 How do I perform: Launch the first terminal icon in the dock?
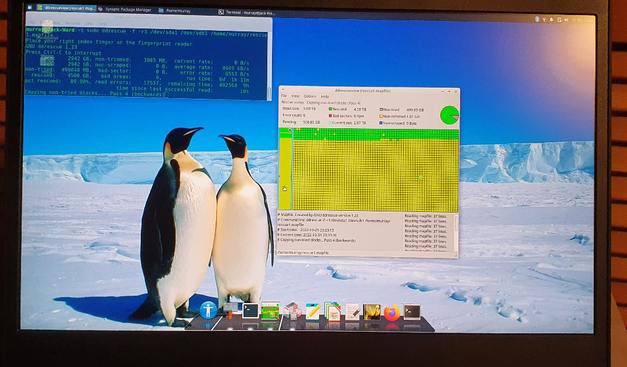[x=250, y=311]
